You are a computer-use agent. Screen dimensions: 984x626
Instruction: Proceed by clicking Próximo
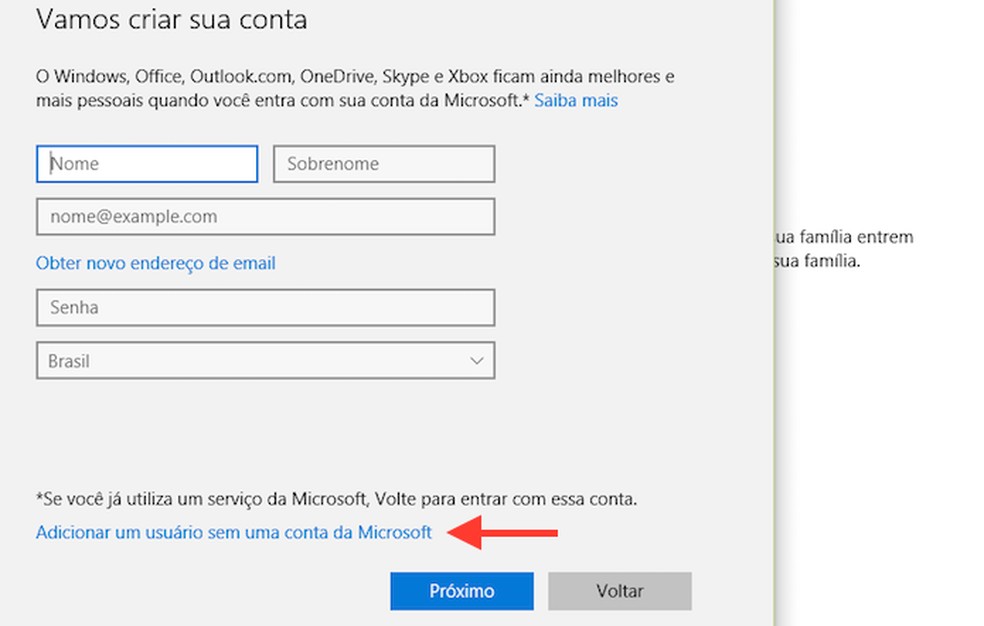pyautogui.click(x=461, y=591)
